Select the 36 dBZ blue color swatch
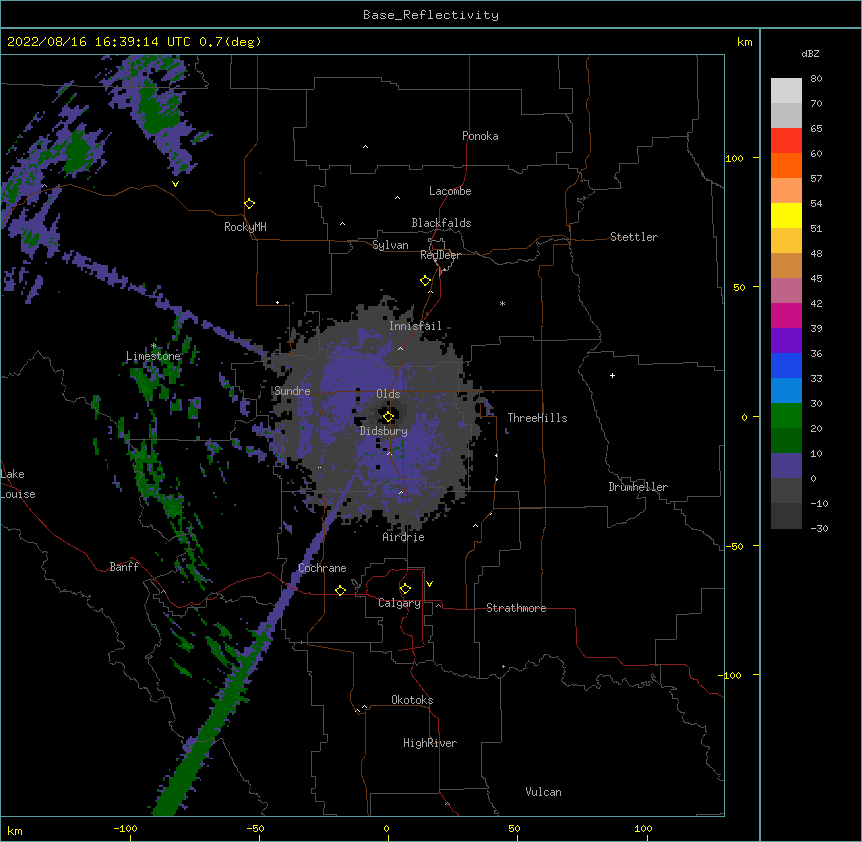 (x=786, y=365)
